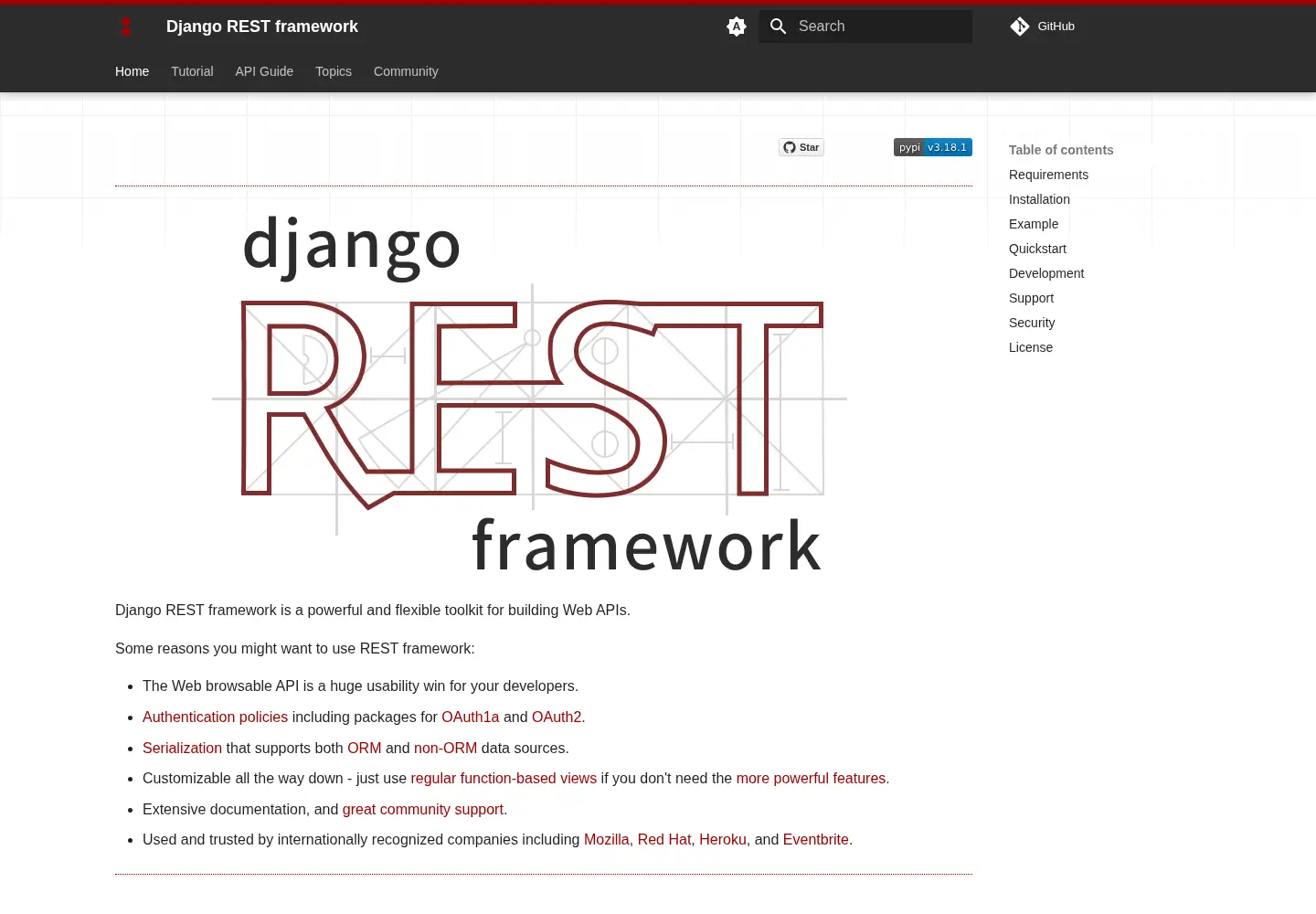Image resolution: width=1316 pixels, height=914 pixels.
Task: Click the django REST framework logo image
Action: [x=530, y=393]
